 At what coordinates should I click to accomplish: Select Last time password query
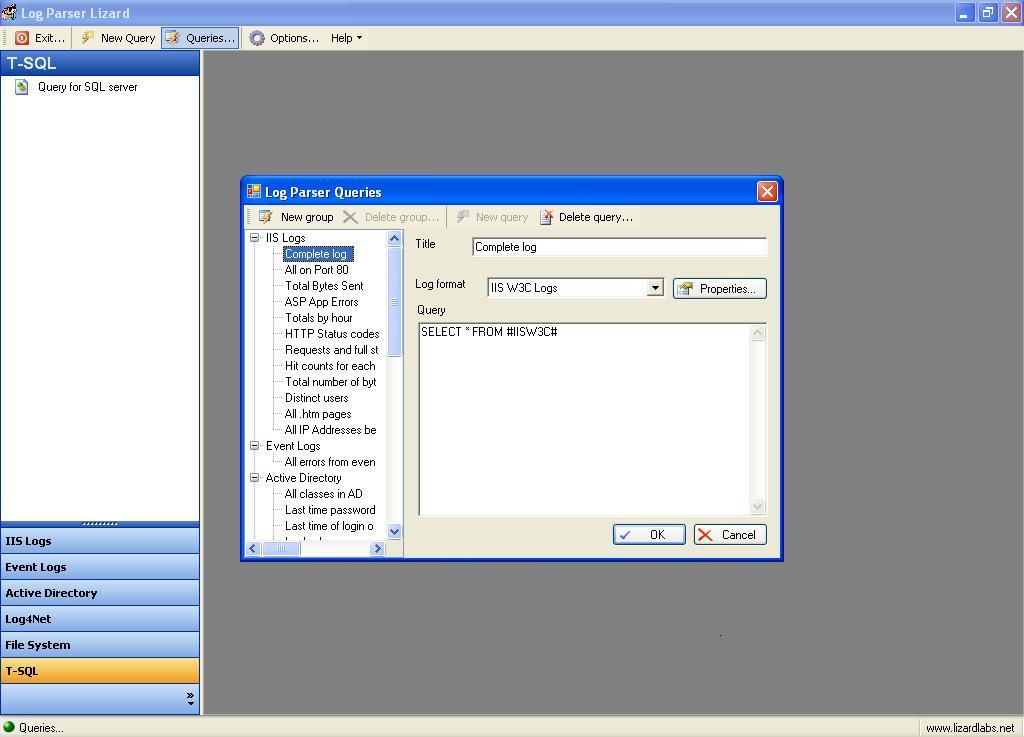[330, 510]
